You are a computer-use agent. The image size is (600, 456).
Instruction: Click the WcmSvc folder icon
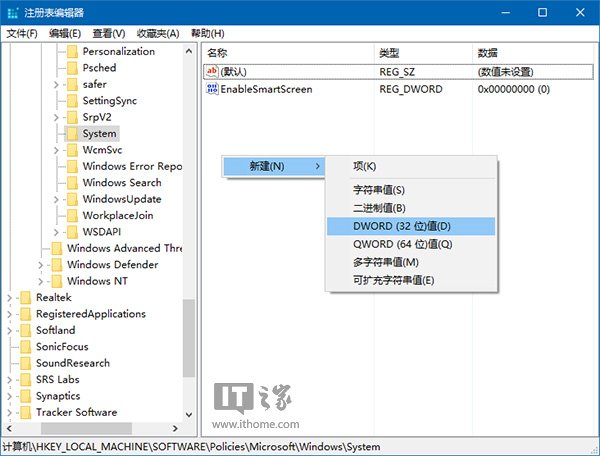coord(72,150)
